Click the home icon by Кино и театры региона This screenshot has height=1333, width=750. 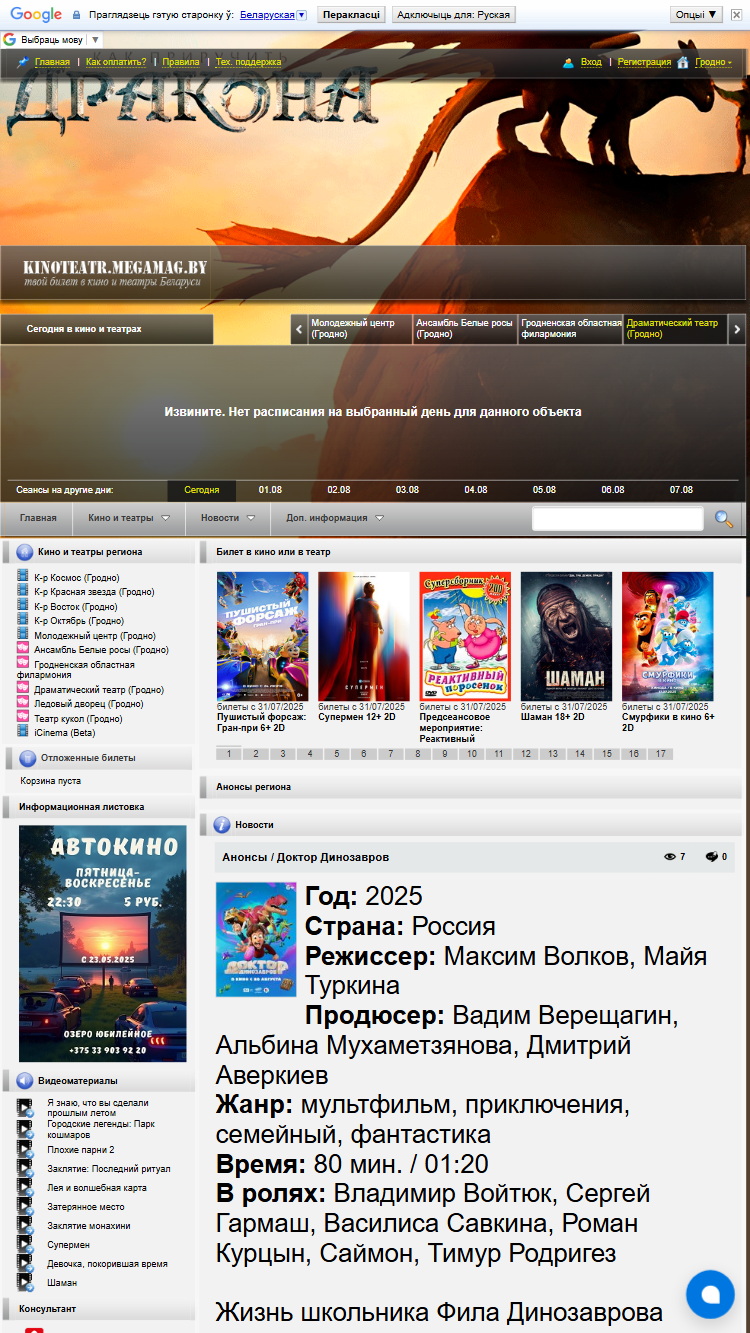point(25,552)
